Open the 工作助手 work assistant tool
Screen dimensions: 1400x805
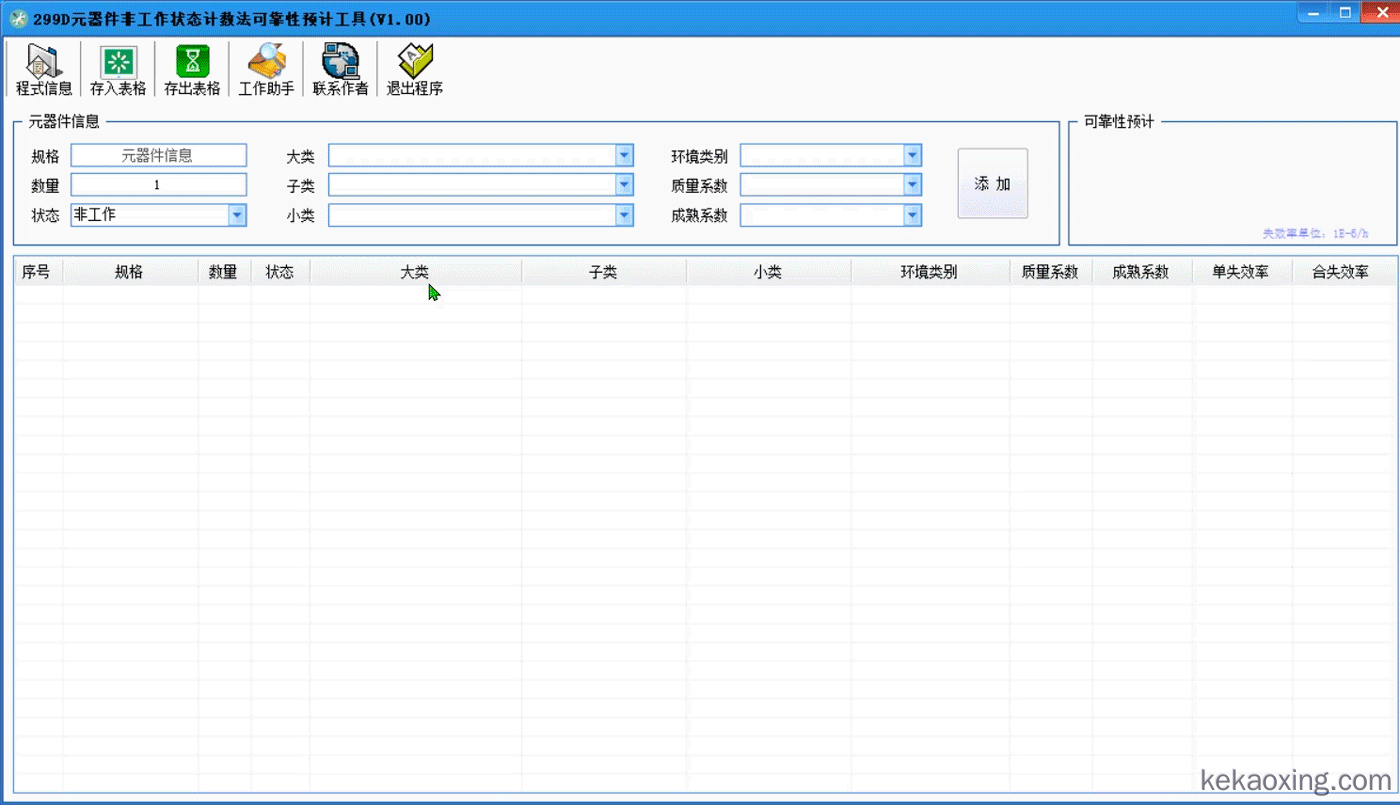(x=266, y=69)
